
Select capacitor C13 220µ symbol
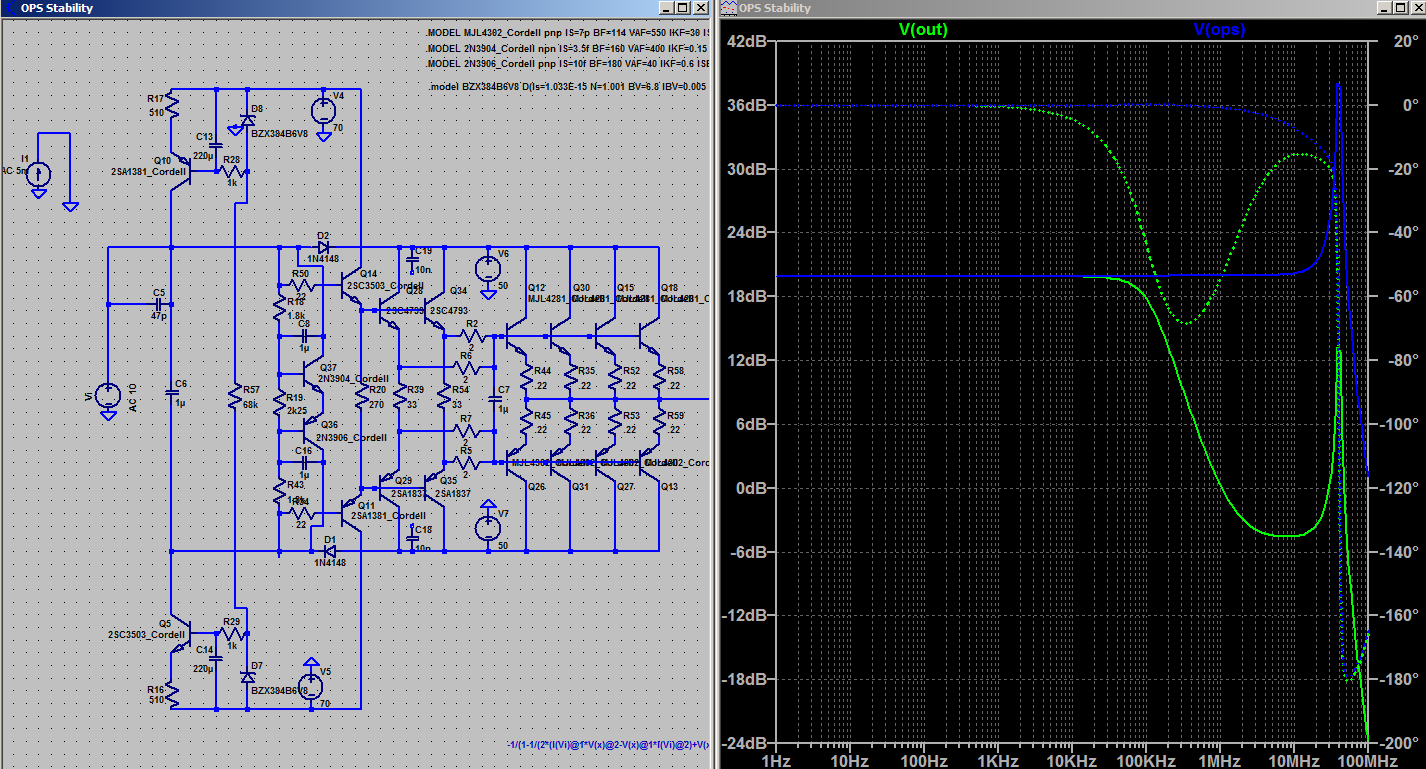coord(215,145)
